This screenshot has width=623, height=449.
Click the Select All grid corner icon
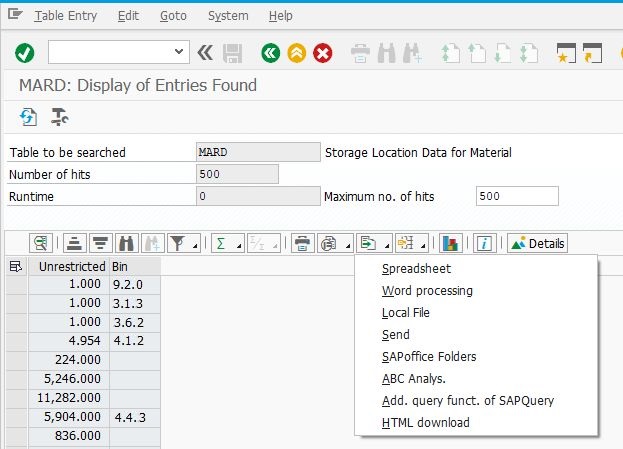(x=16, y=266)
